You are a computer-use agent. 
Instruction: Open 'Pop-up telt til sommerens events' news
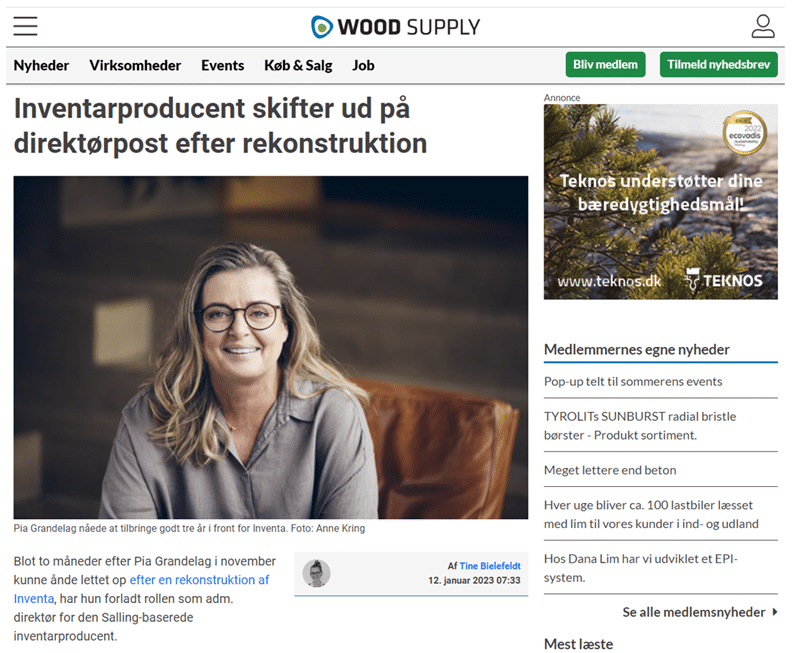click(633, 382)
